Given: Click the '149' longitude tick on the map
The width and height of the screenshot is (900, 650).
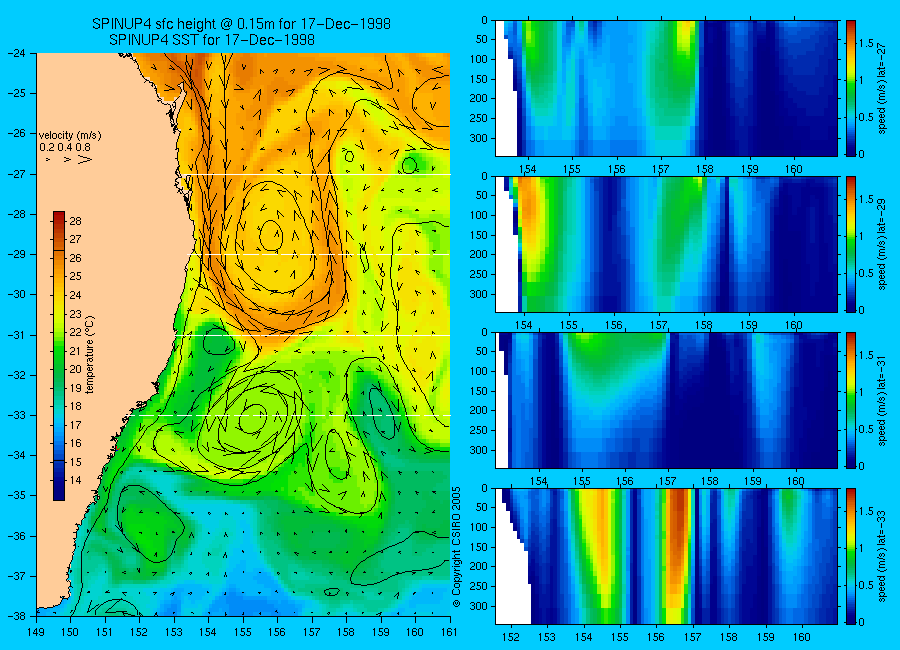Looking at the screenshot, I should coord(36,632).
